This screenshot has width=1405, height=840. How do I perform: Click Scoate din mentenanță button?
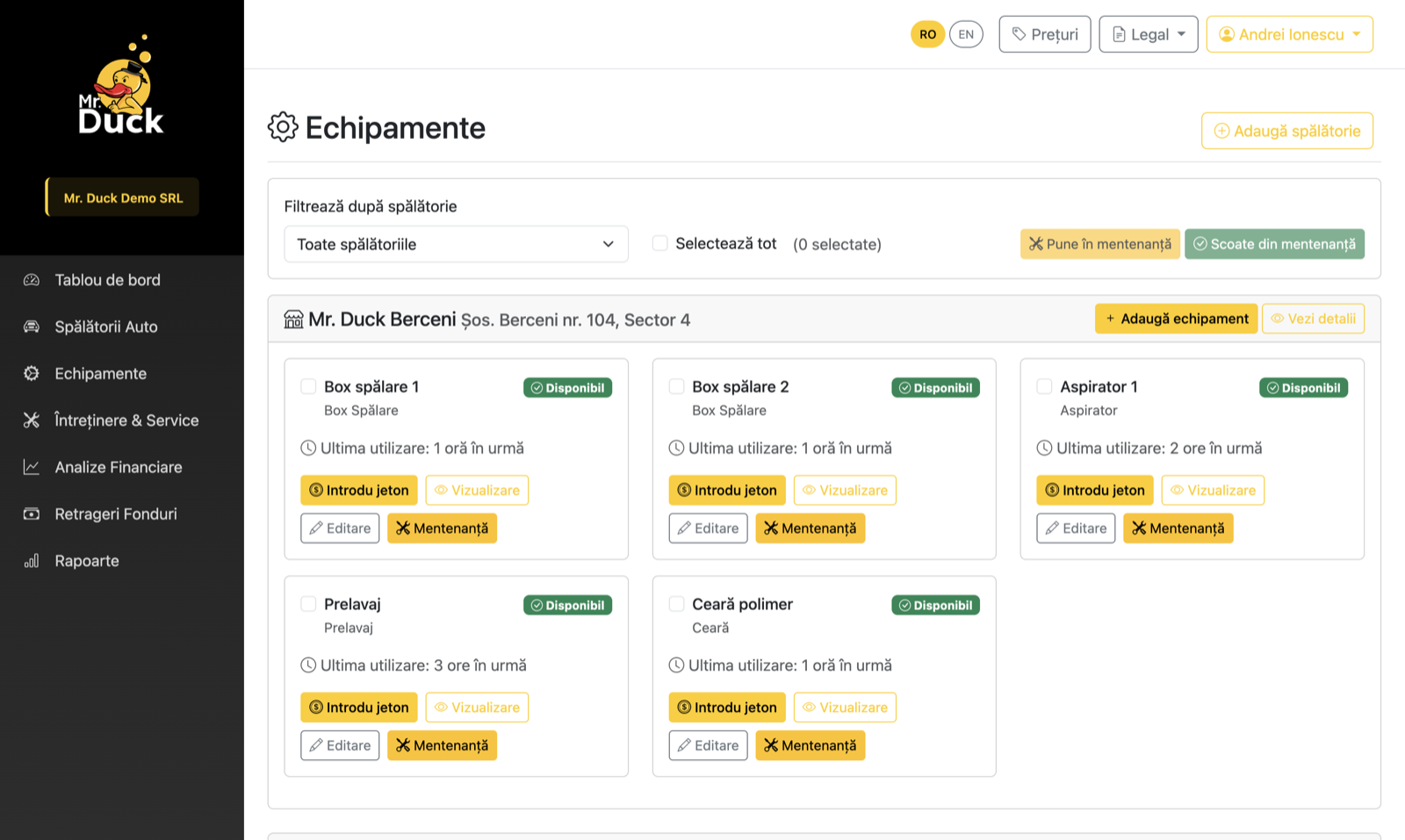pyautogui.click(x=1274, y=244)
